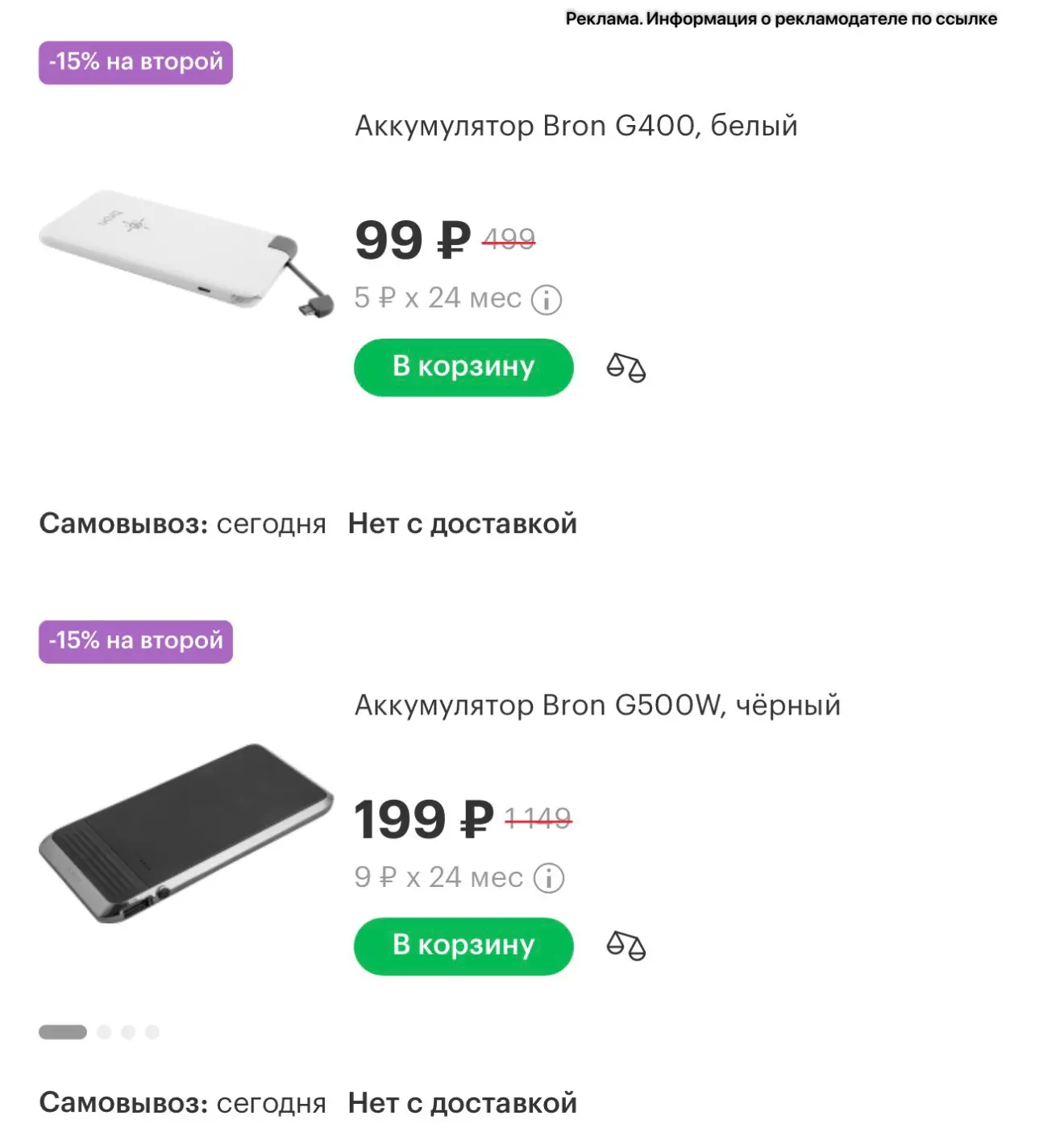Add Bron G400 white to comparison list

[x=626, y=368]
